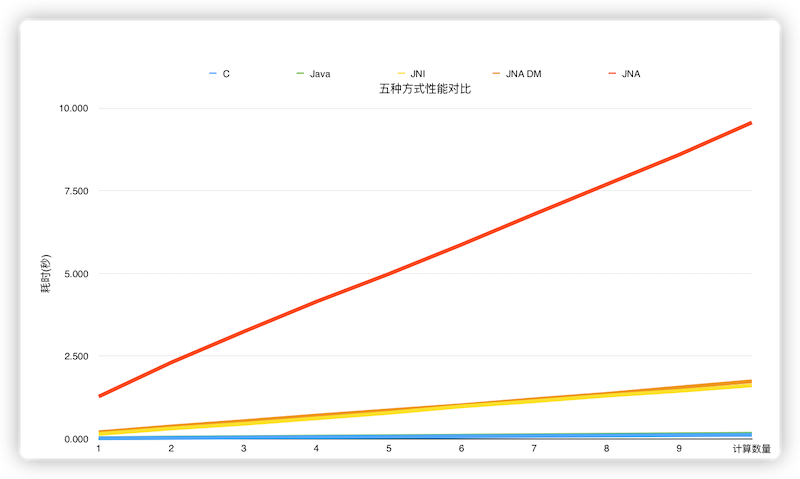Image resolution: width=800 pixels, height=479 pixels.
Task: Click the x-axis tick label 6
Action: click(461, 448)
